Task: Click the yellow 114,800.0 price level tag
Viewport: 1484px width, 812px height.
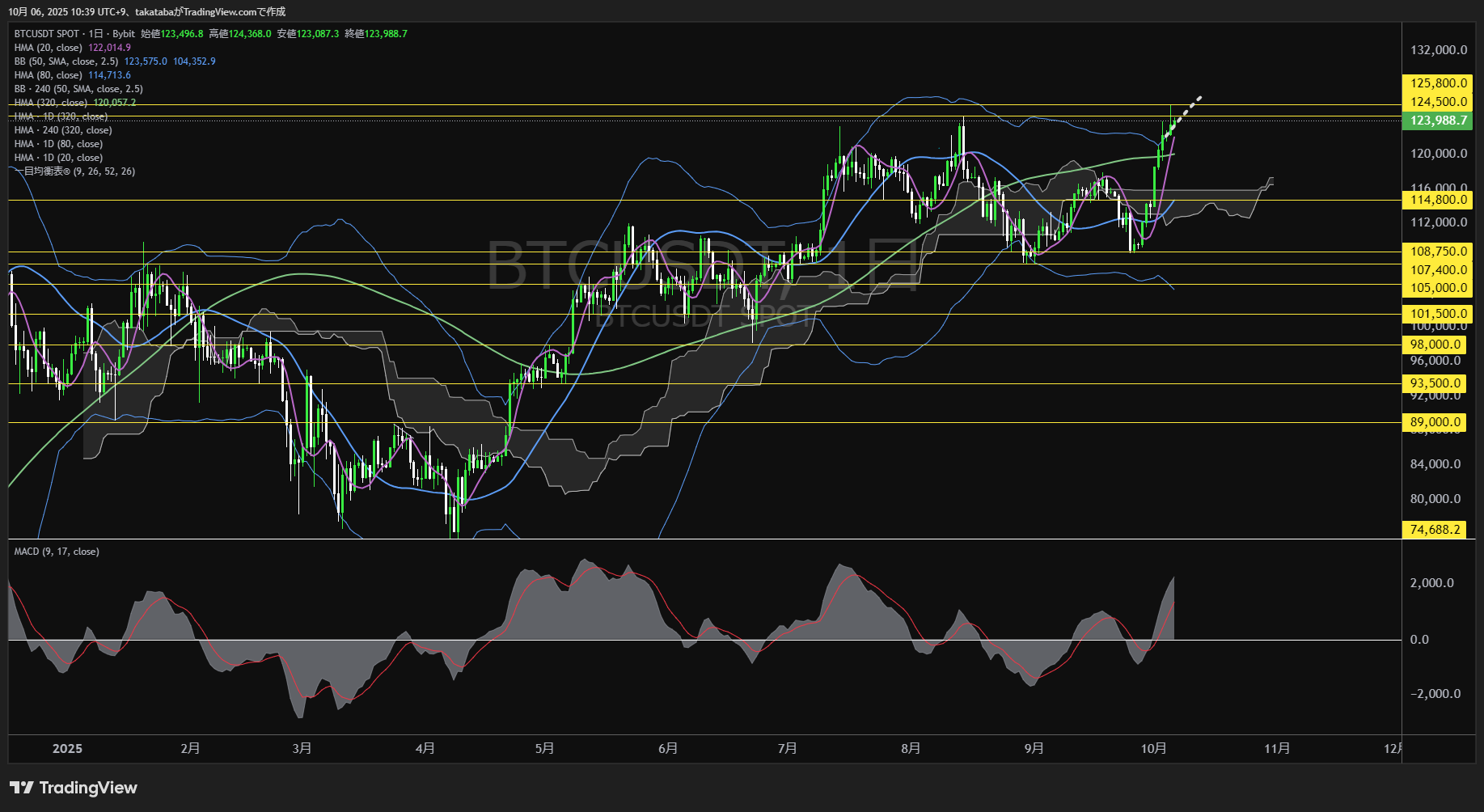Action: 1437,200
